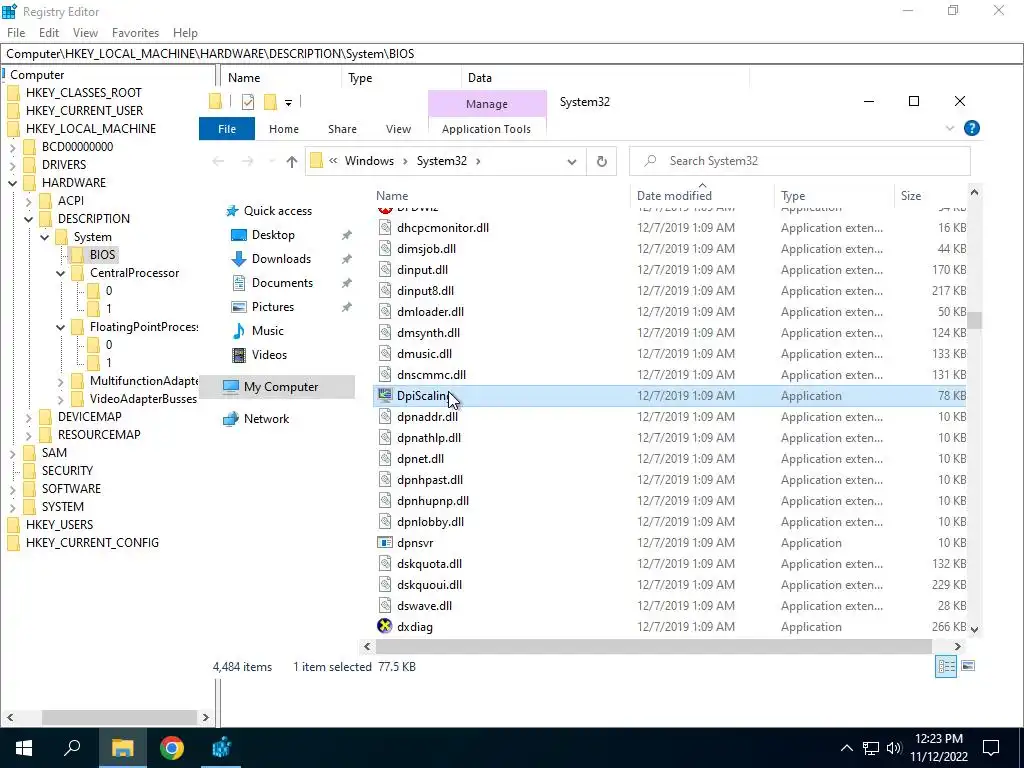
Task: Click Registry Editor address bar path
Action: point(512,54)
